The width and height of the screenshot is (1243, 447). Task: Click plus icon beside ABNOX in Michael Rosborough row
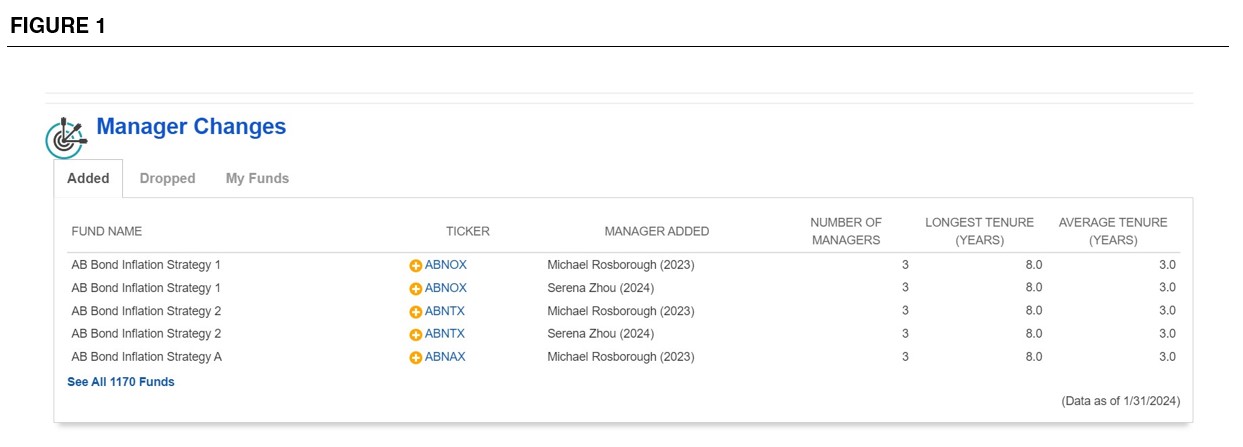(416, 266)
